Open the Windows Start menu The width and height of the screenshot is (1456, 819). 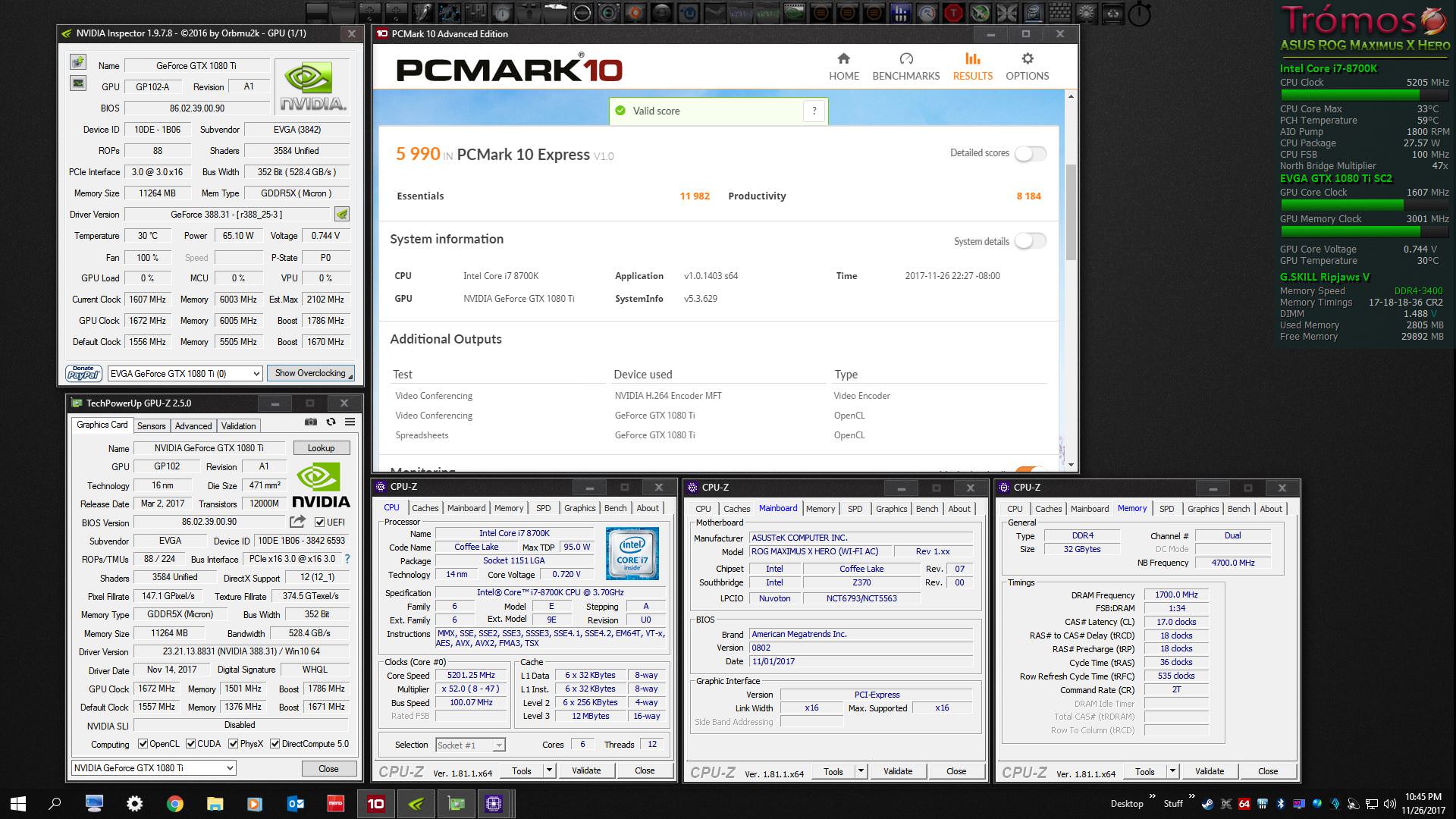coord(18,804)
